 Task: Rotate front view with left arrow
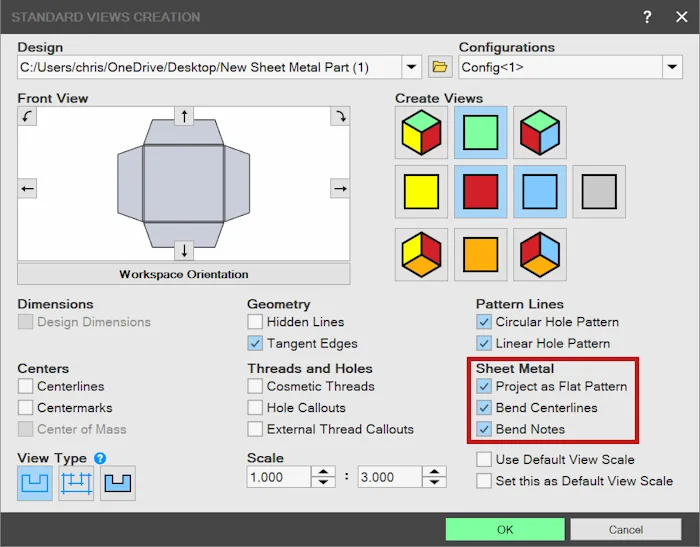point(27,188)
